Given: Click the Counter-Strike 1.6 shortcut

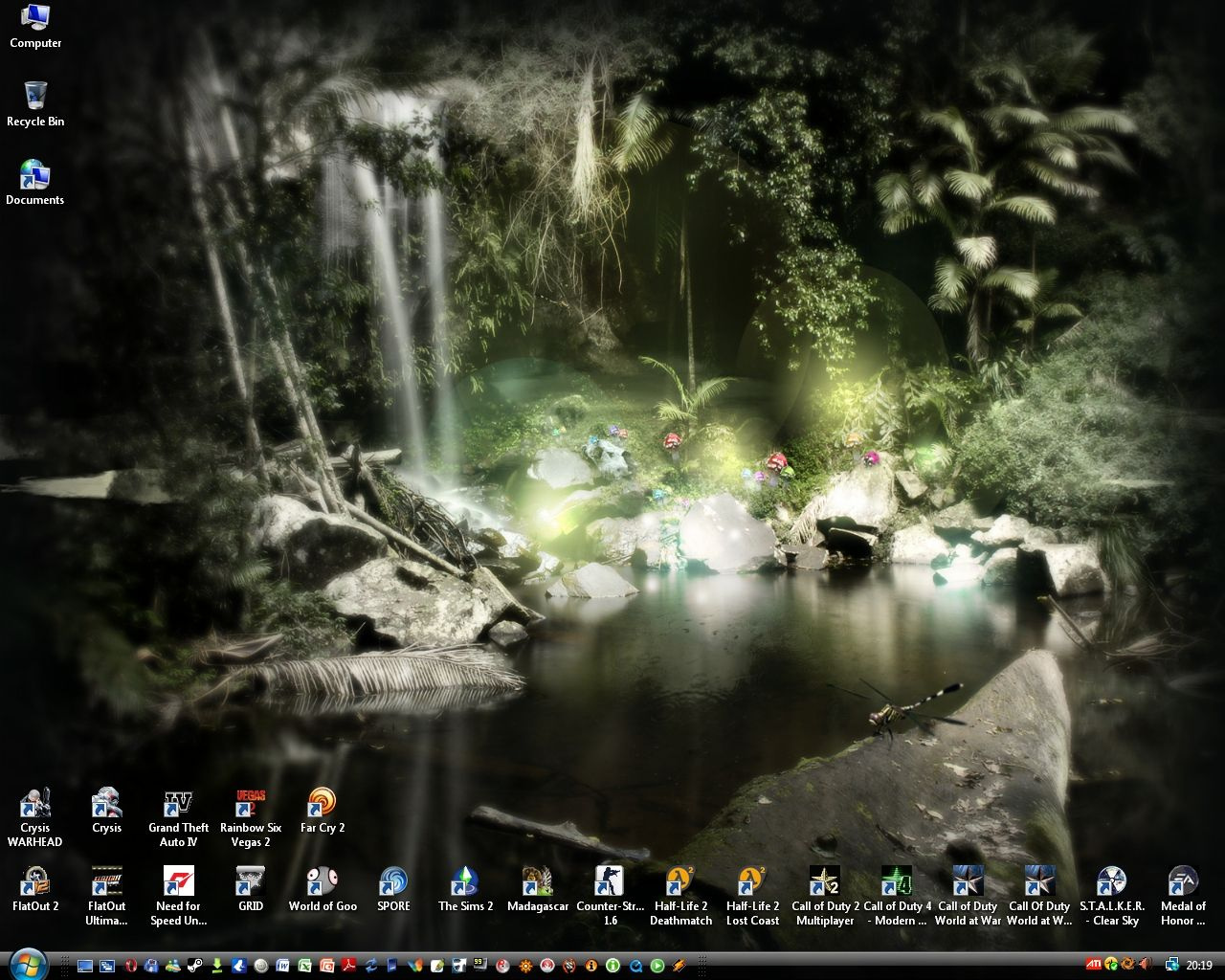Looking at the screenshot, I should coord(610,897).
